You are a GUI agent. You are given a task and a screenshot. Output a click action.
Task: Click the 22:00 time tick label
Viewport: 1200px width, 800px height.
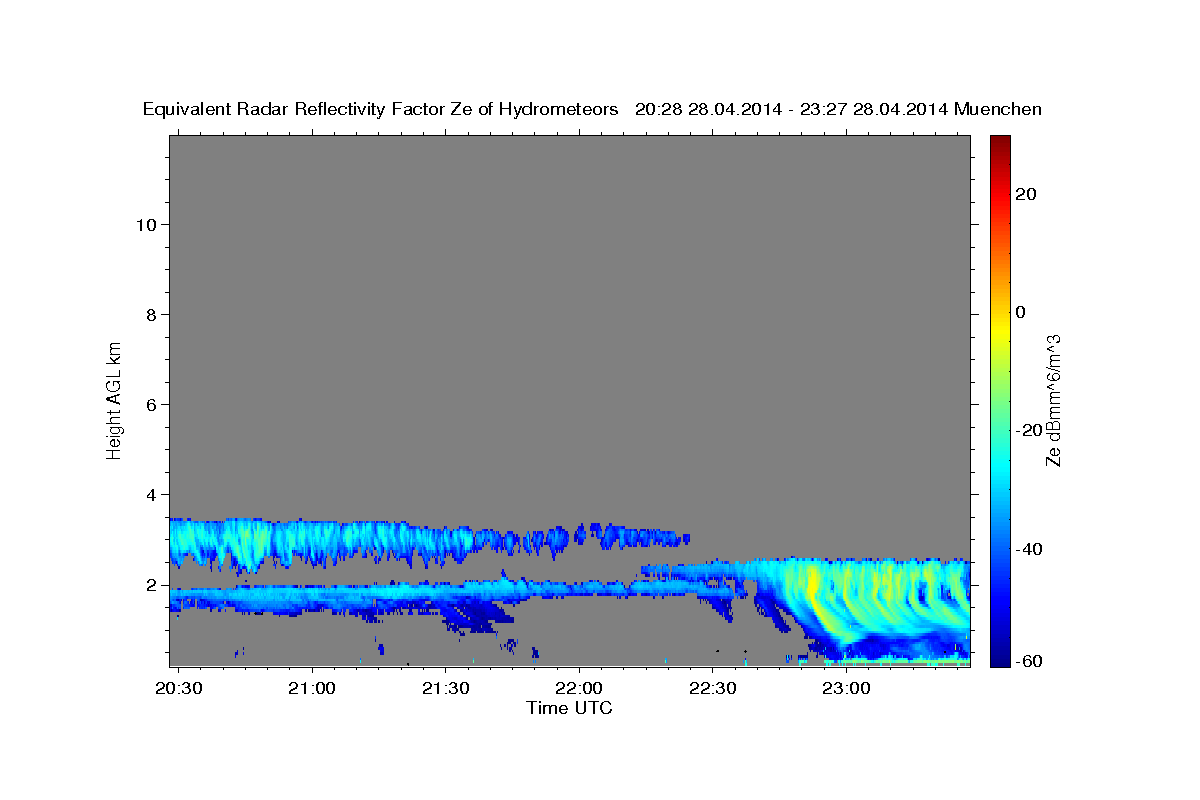(x=579, y=688)
